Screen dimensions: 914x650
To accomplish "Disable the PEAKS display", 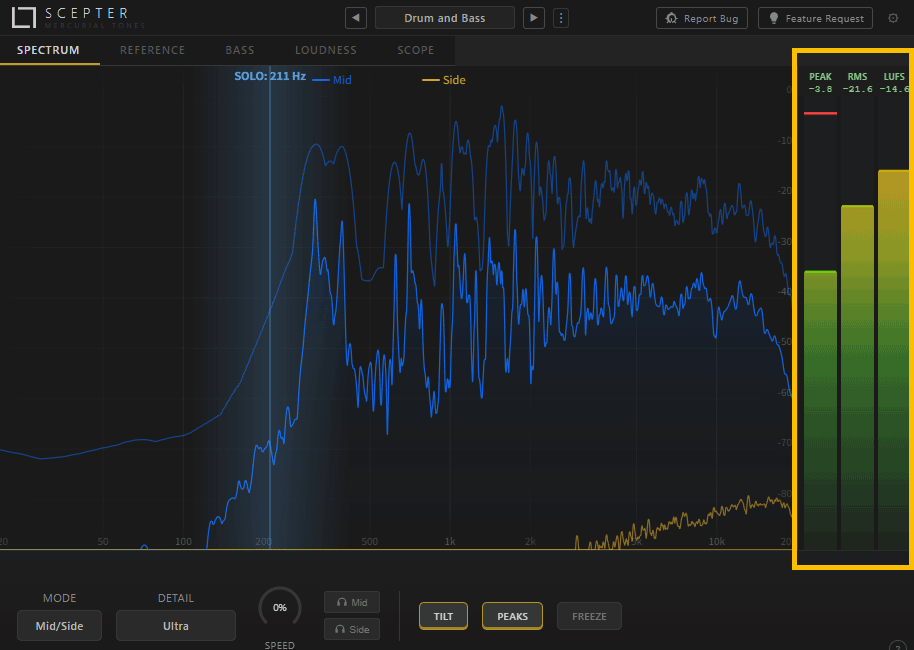I will coord(512,616).
